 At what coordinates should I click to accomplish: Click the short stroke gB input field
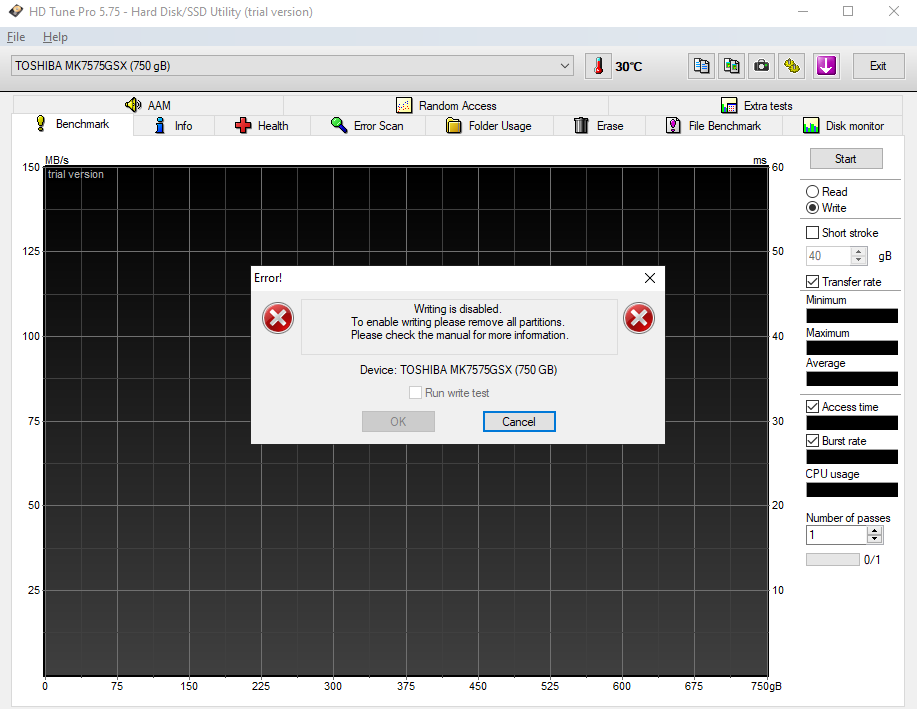[x=829, y=256]
